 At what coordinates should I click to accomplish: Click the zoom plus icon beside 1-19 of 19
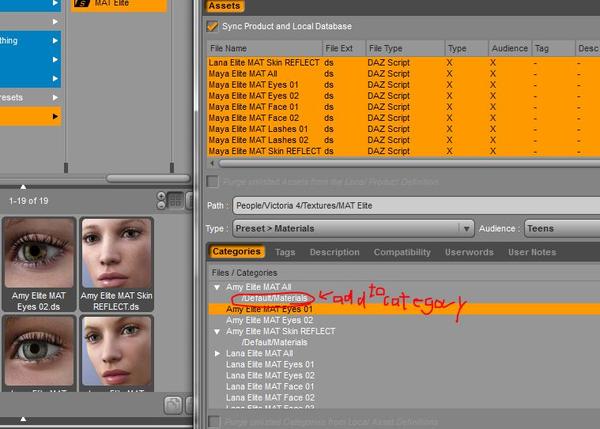161,196
